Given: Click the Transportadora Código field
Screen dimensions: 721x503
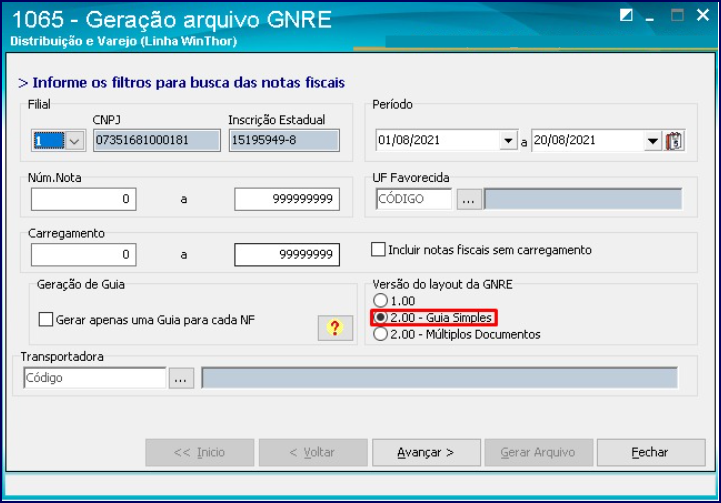Looking at the screenshot, I should pos(95,378).
